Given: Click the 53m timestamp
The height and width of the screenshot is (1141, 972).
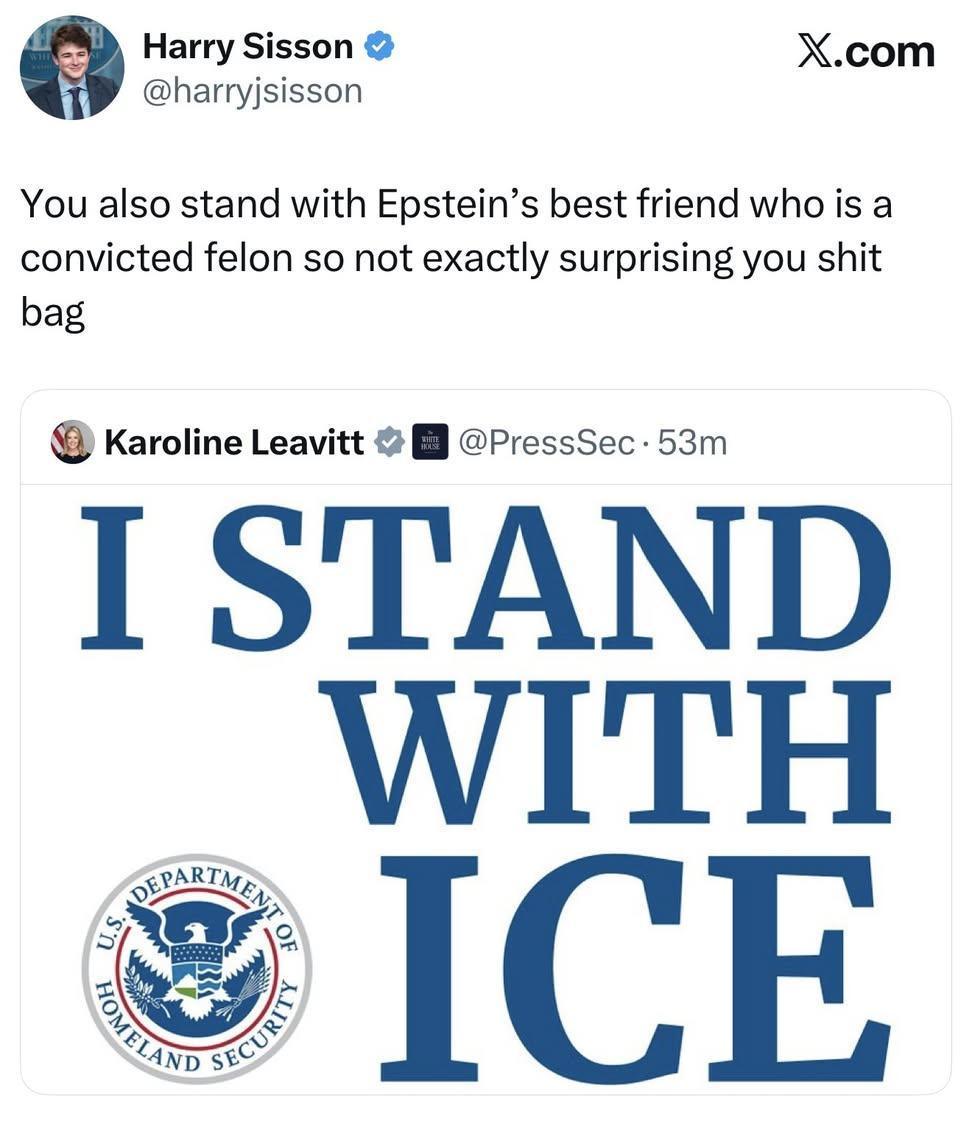Looking at the screenshot, I should [x=692, y=441].
